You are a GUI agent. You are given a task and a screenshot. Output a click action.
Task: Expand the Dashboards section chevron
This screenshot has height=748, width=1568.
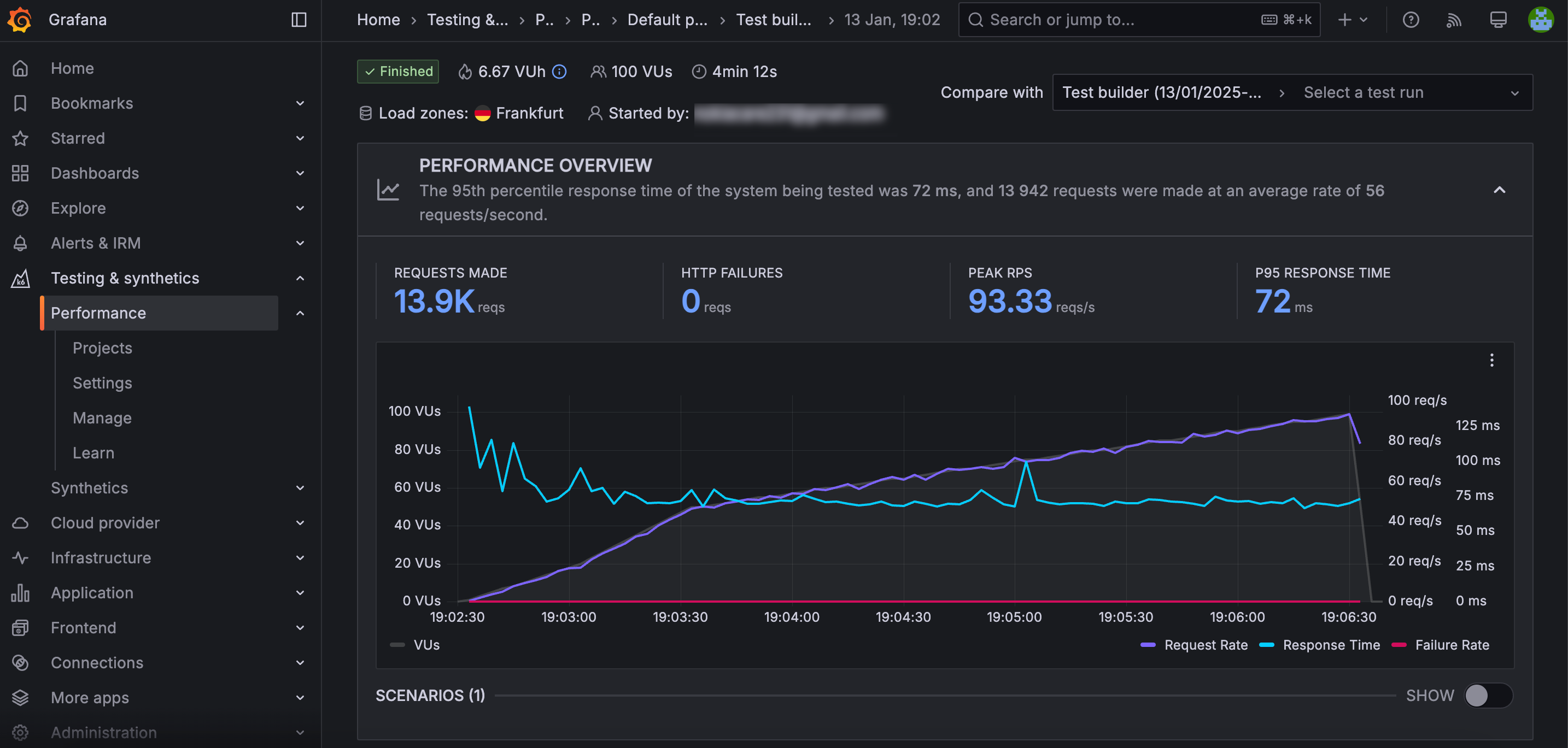tap(300, 173)
